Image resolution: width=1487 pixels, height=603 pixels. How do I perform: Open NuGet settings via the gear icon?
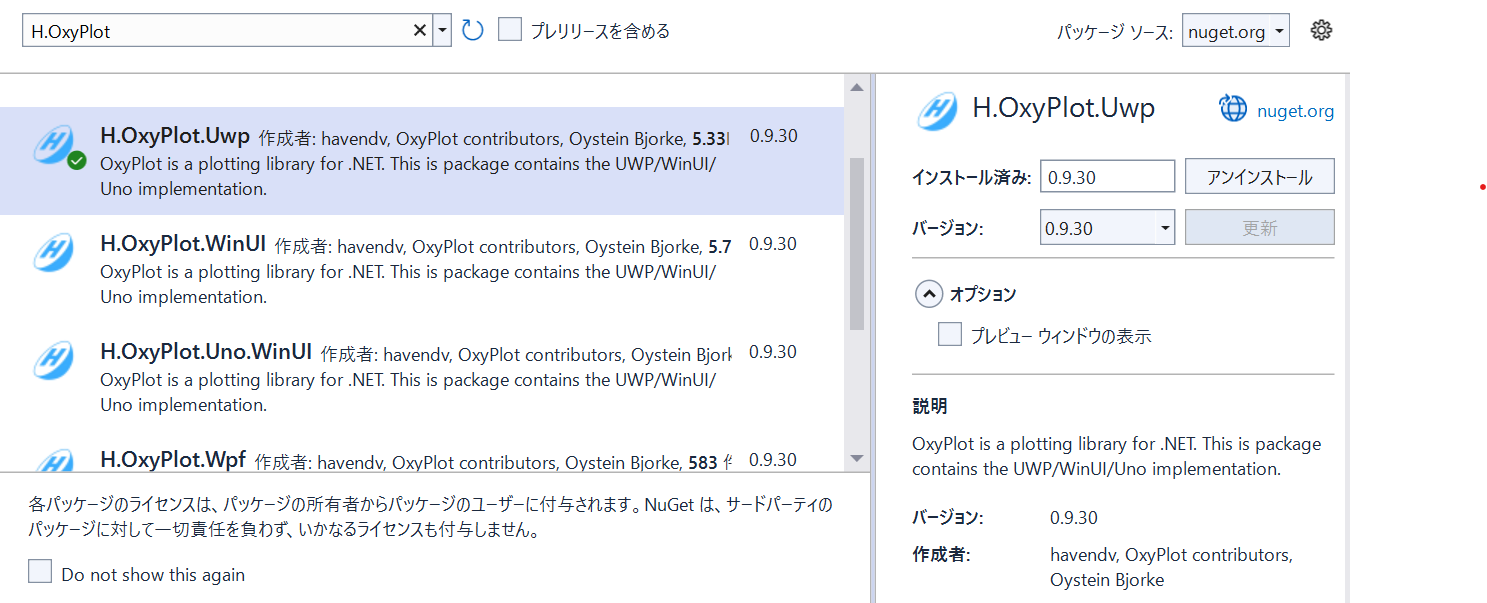point(1321,29)
